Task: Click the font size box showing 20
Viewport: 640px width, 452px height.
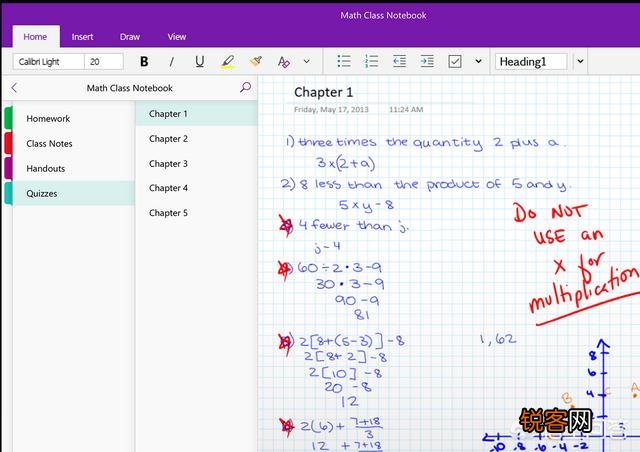Action: 104,62
